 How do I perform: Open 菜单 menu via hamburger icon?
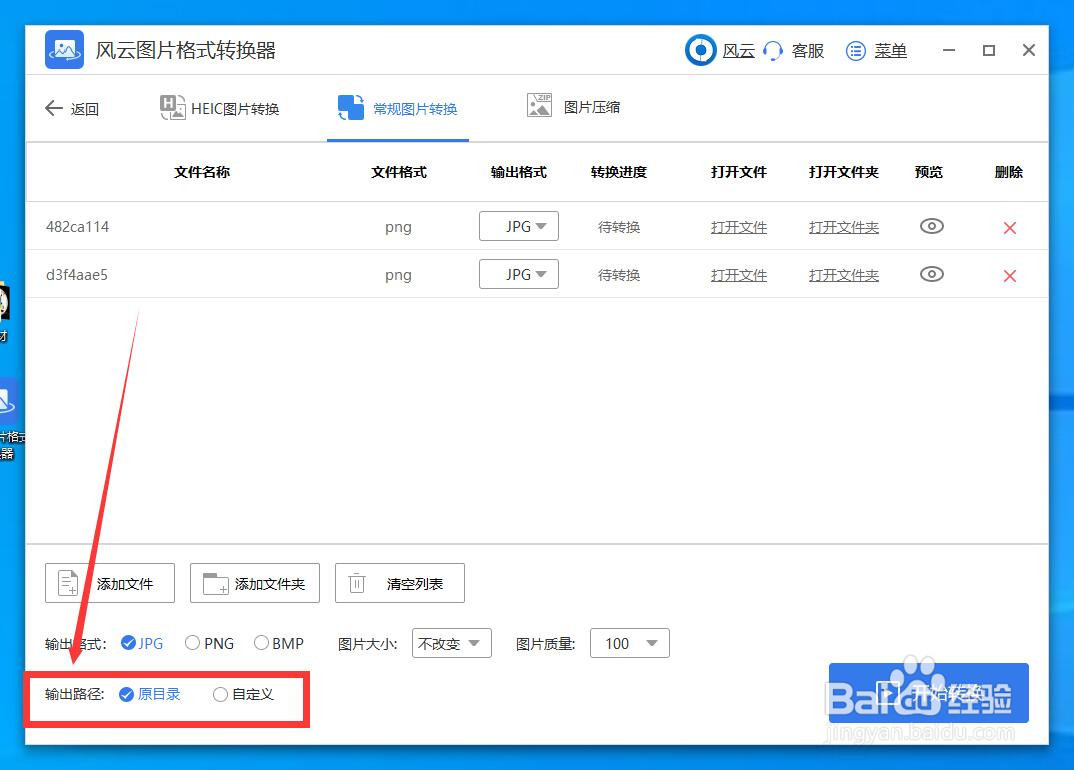875,51
